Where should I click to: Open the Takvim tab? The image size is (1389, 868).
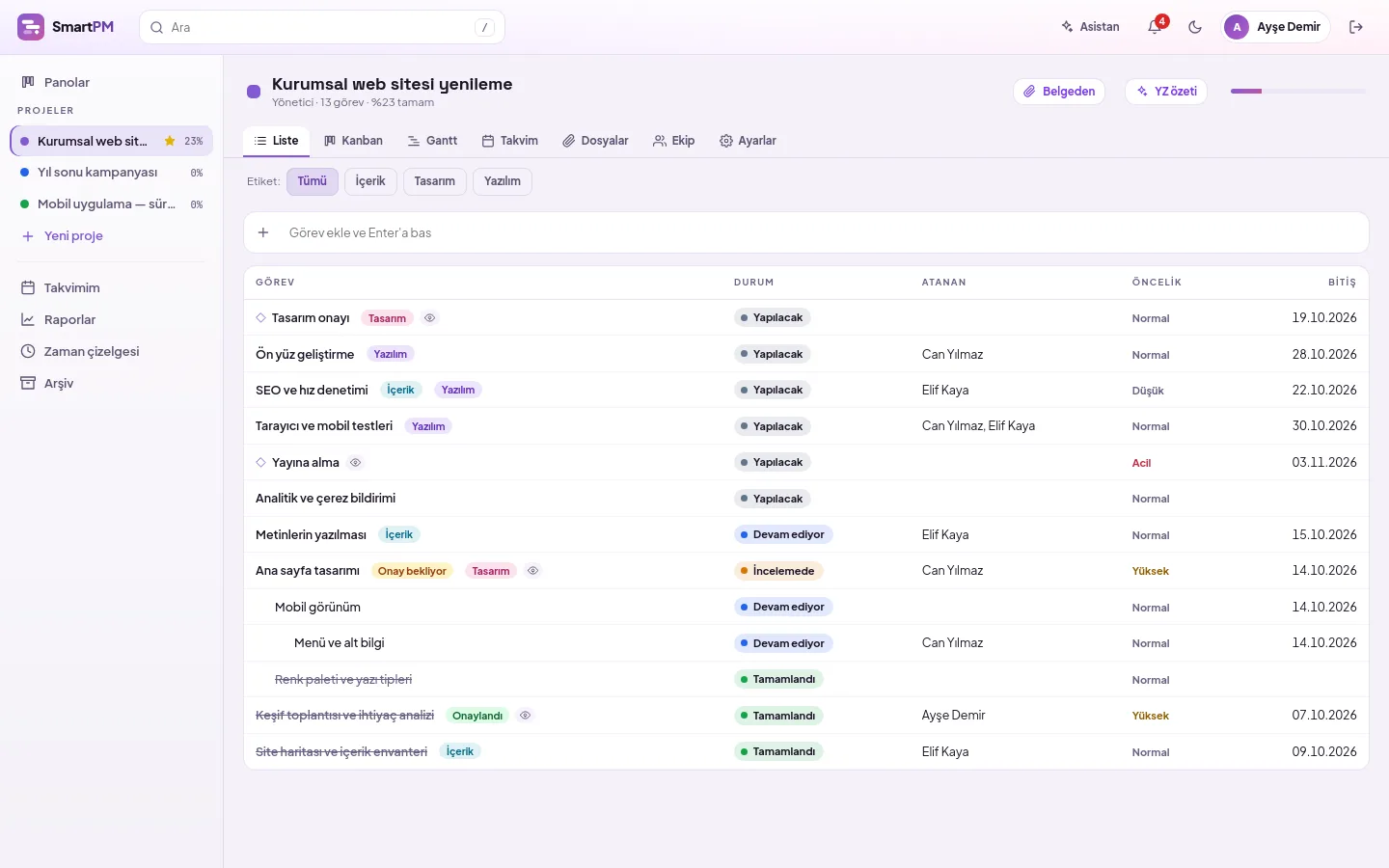point(510,141)
